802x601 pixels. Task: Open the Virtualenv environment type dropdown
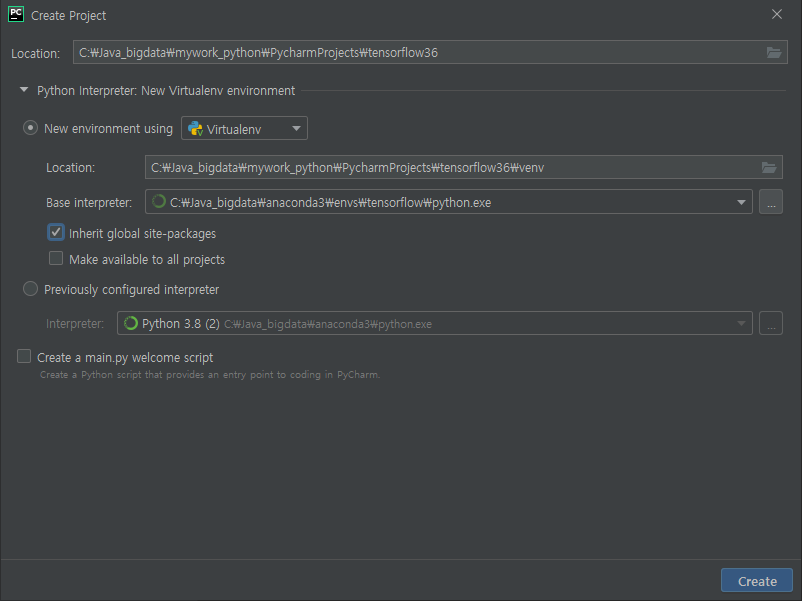244,128
